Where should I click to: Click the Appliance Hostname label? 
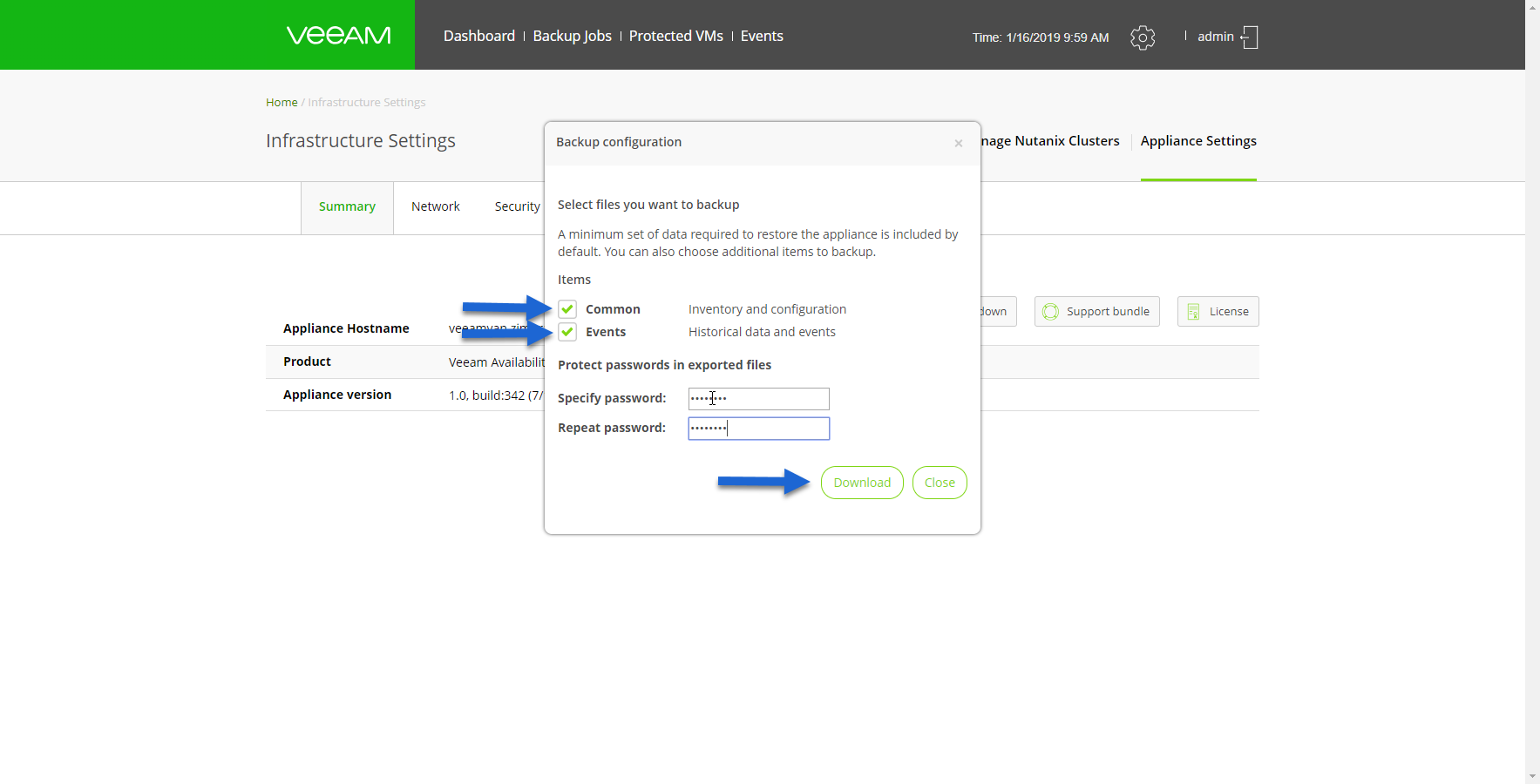pos(346,328)
